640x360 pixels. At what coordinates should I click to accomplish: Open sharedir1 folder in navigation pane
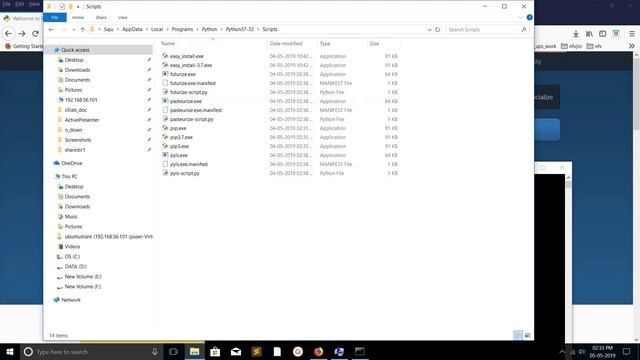(x=75, y=150)
